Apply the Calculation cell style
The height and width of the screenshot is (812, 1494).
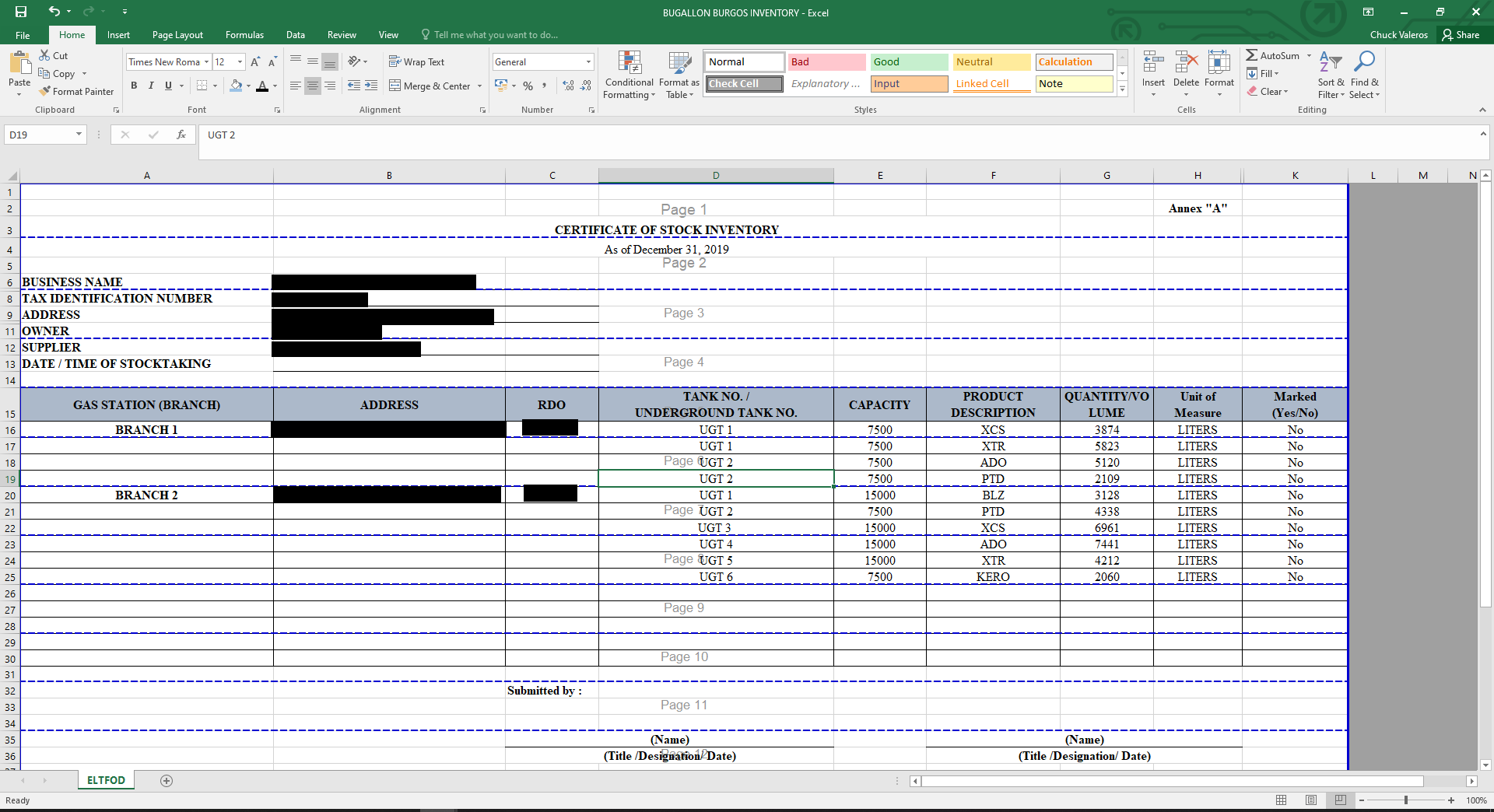(1074, 62)
